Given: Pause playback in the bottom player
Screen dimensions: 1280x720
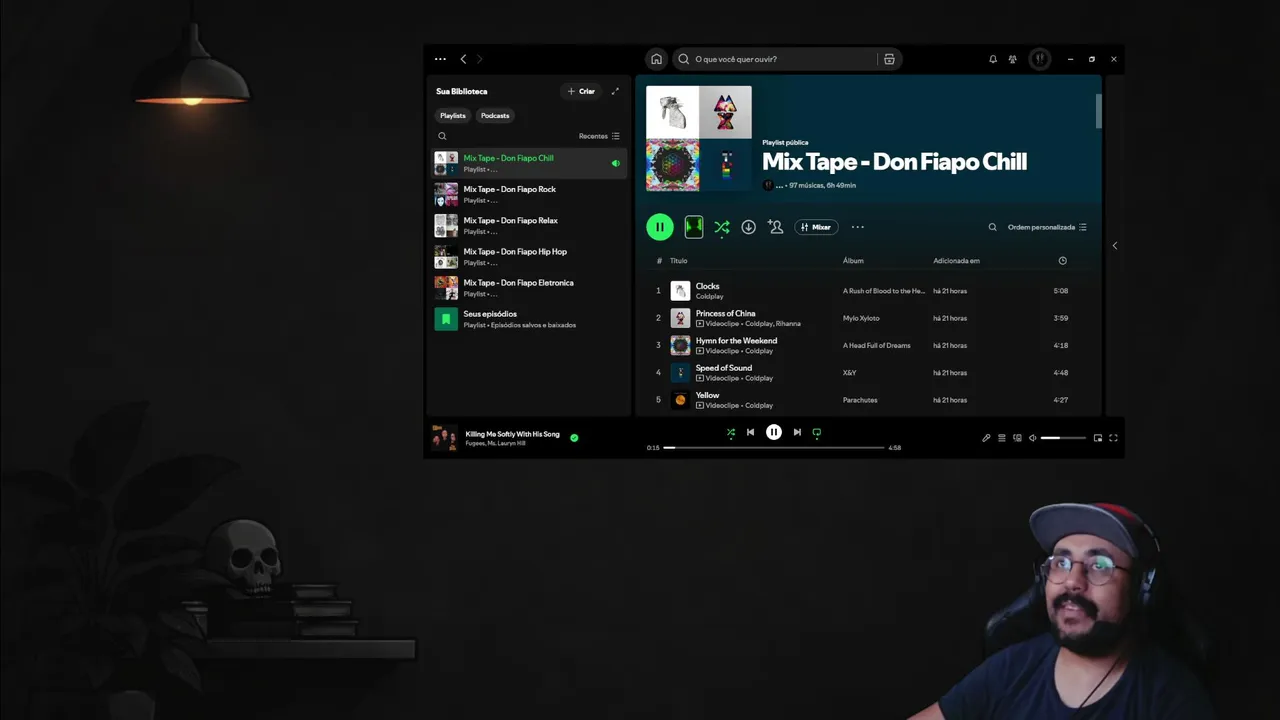Looking at the screenshot, I should (774, 432).
